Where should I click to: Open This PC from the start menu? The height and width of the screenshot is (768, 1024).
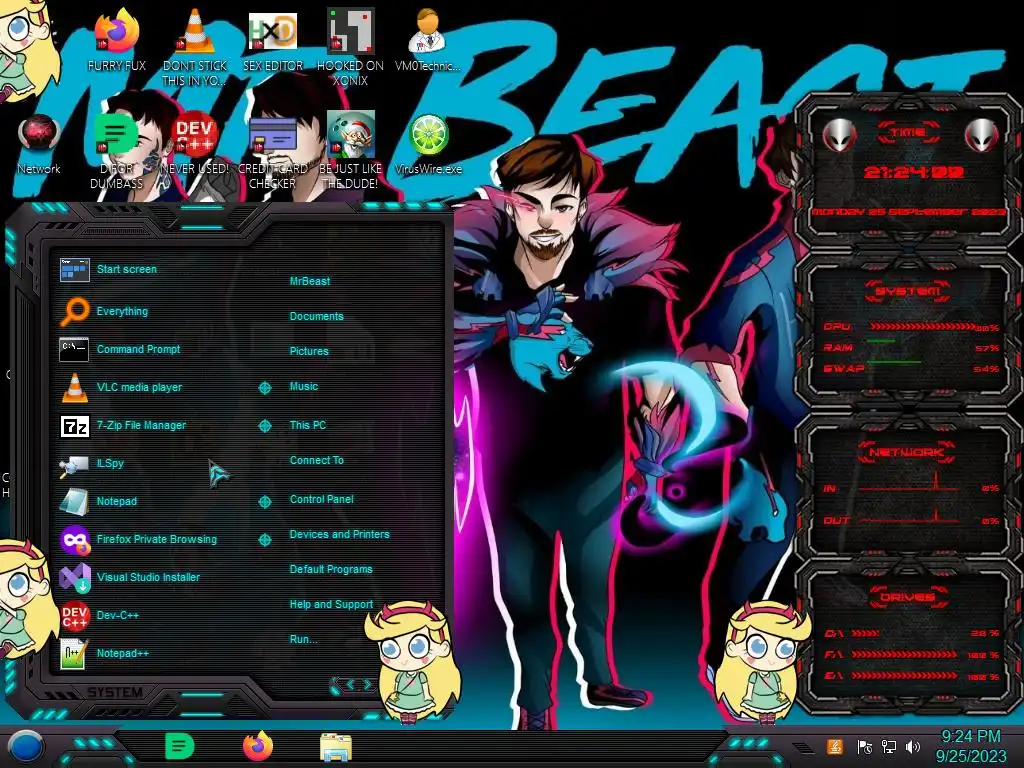tap(308, 424)
